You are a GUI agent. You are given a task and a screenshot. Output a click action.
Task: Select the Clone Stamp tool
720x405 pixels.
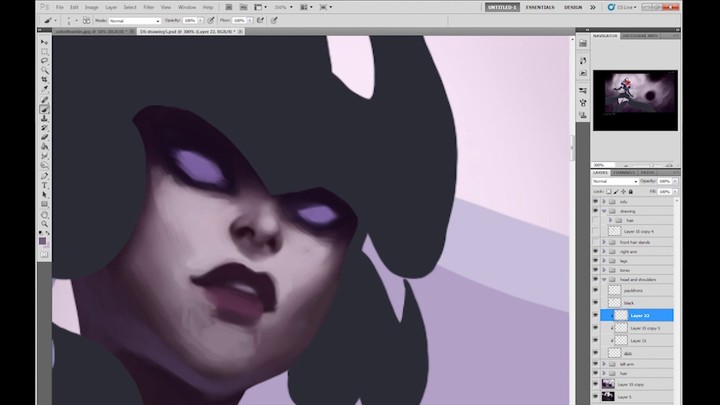click(x=45, y=118)
